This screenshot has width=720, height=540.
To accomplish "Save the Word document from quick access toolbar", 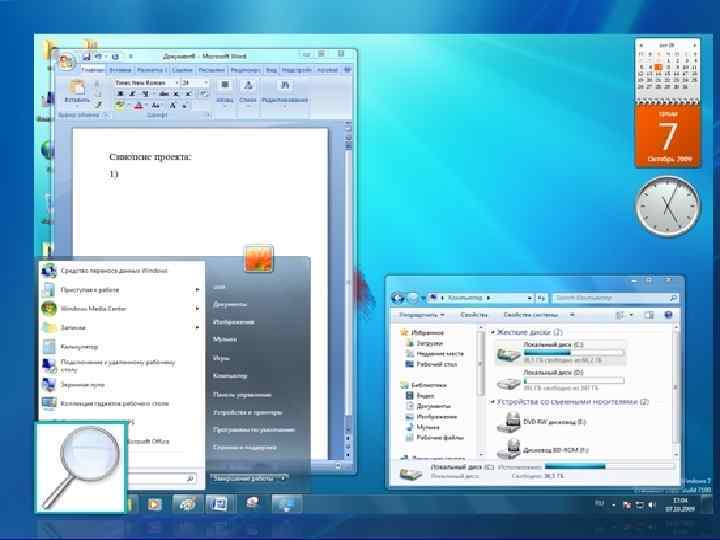I will tap(86, 56).
